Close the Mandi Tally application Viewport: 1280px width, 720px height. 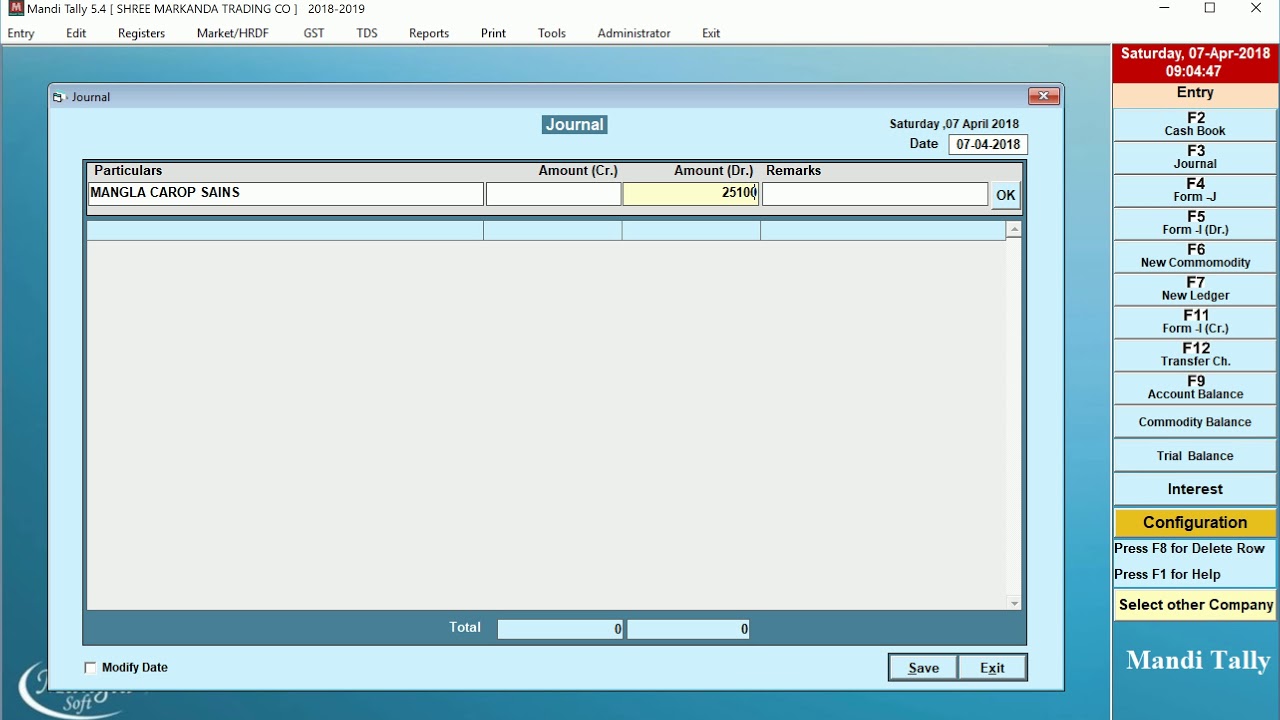click(1256, 9)
